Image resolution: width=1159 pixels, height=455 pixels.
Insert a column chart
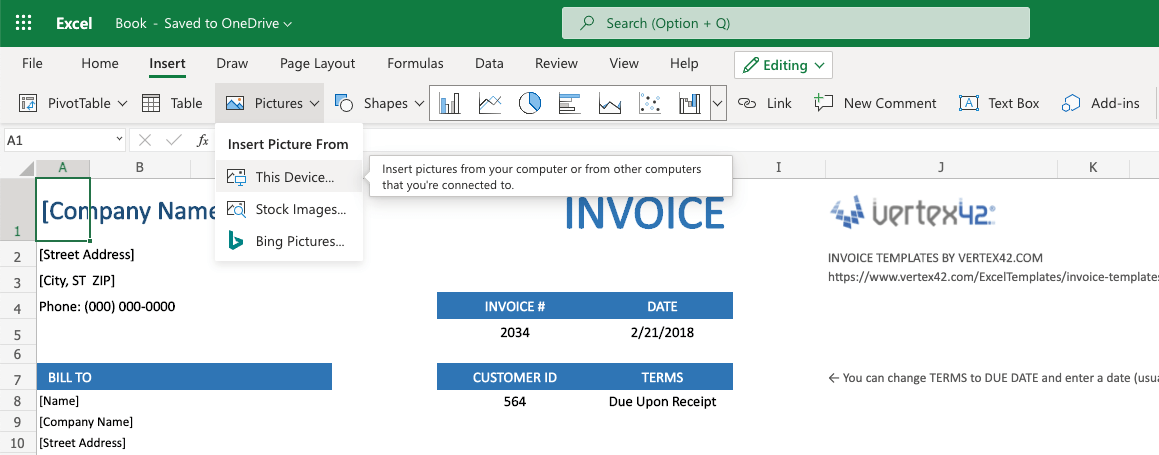click(450, 103)
